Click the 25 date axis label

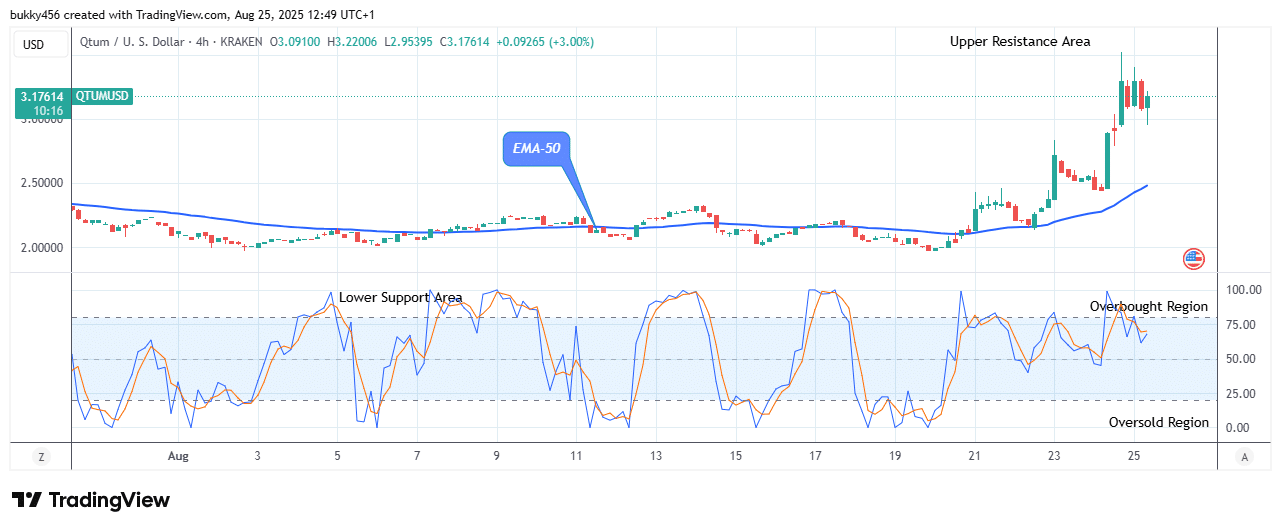tap(1133, 457)
